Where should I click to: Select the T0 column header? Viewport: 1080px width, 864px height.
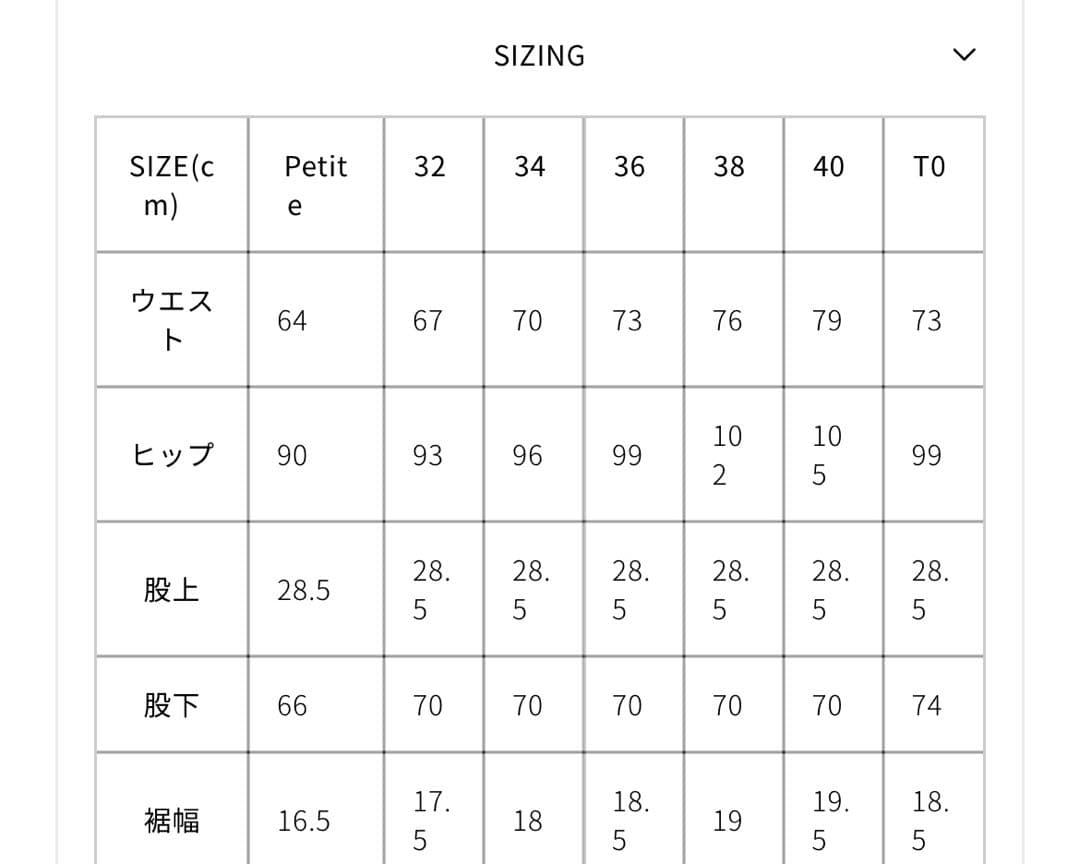point(927,167)
